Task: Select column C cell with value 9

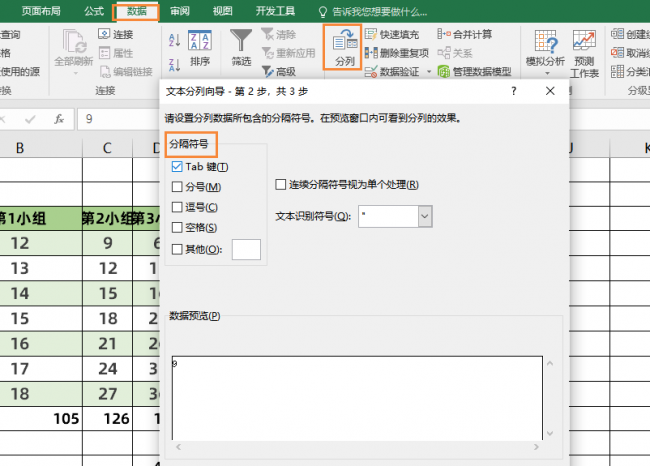Action: click(x=107, y=243)
